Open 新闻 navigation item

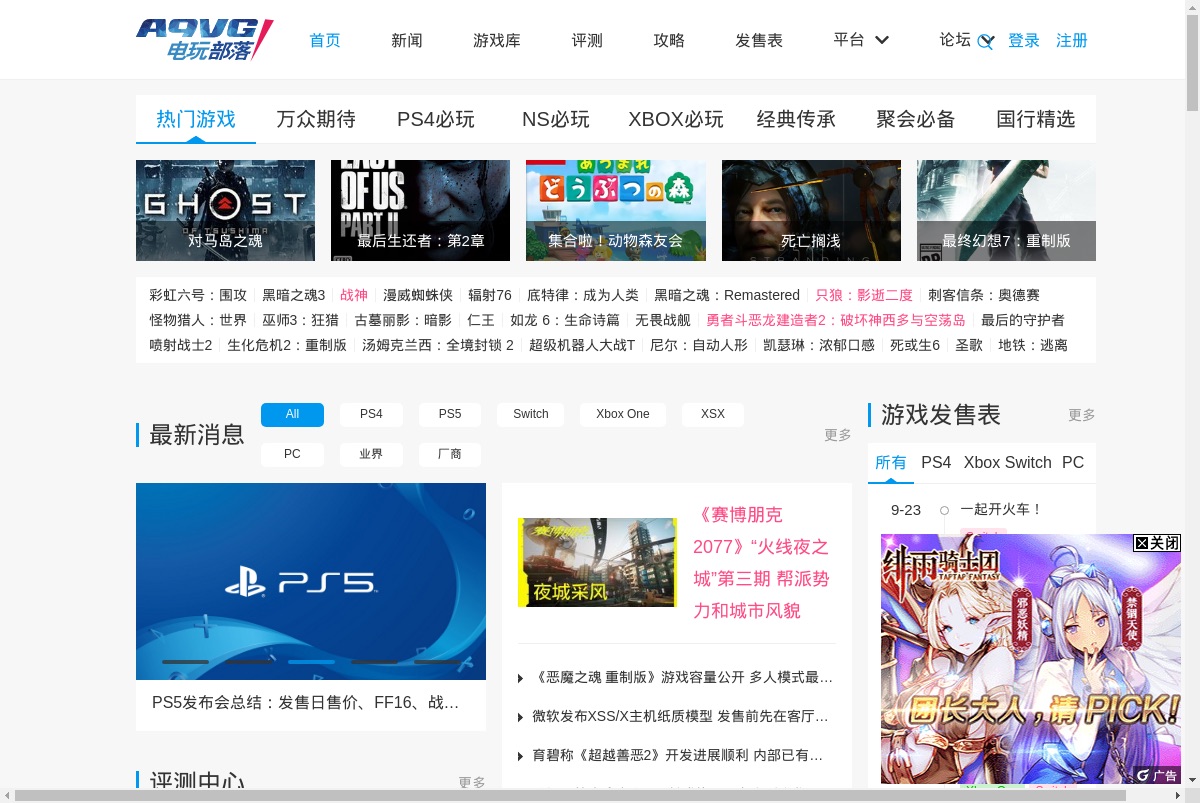pyautogui.click(x=407, y=40)
